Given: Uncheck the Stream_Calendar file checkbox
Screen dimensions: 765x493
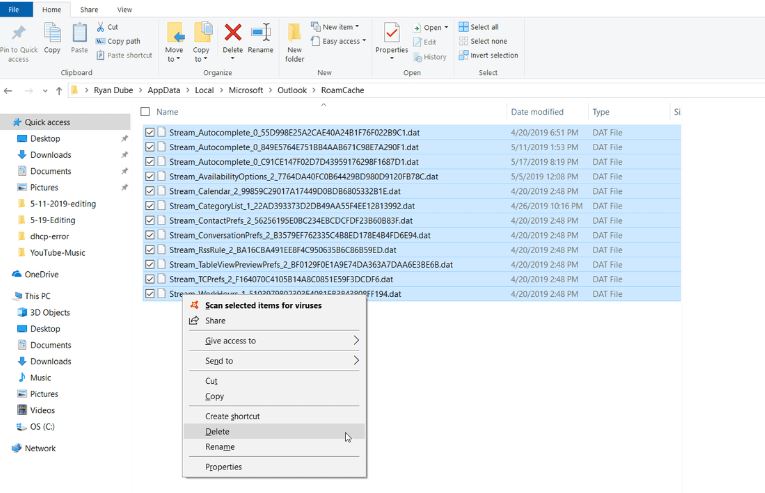Looking at the screenshot, I should pyautogui.click(x=150, y=191).
